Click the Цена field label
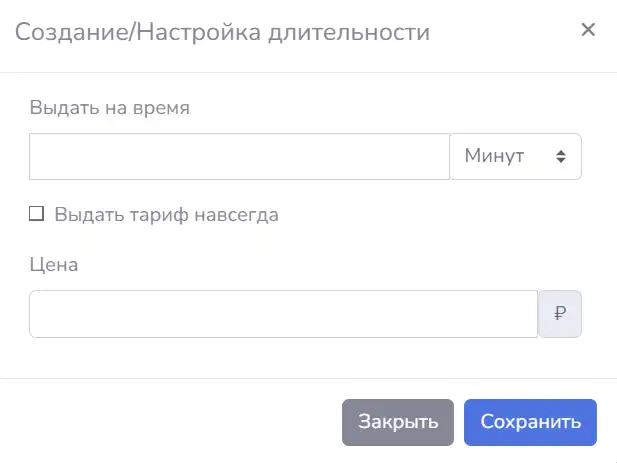The image size is (617, 463). (x=54, y=265)
